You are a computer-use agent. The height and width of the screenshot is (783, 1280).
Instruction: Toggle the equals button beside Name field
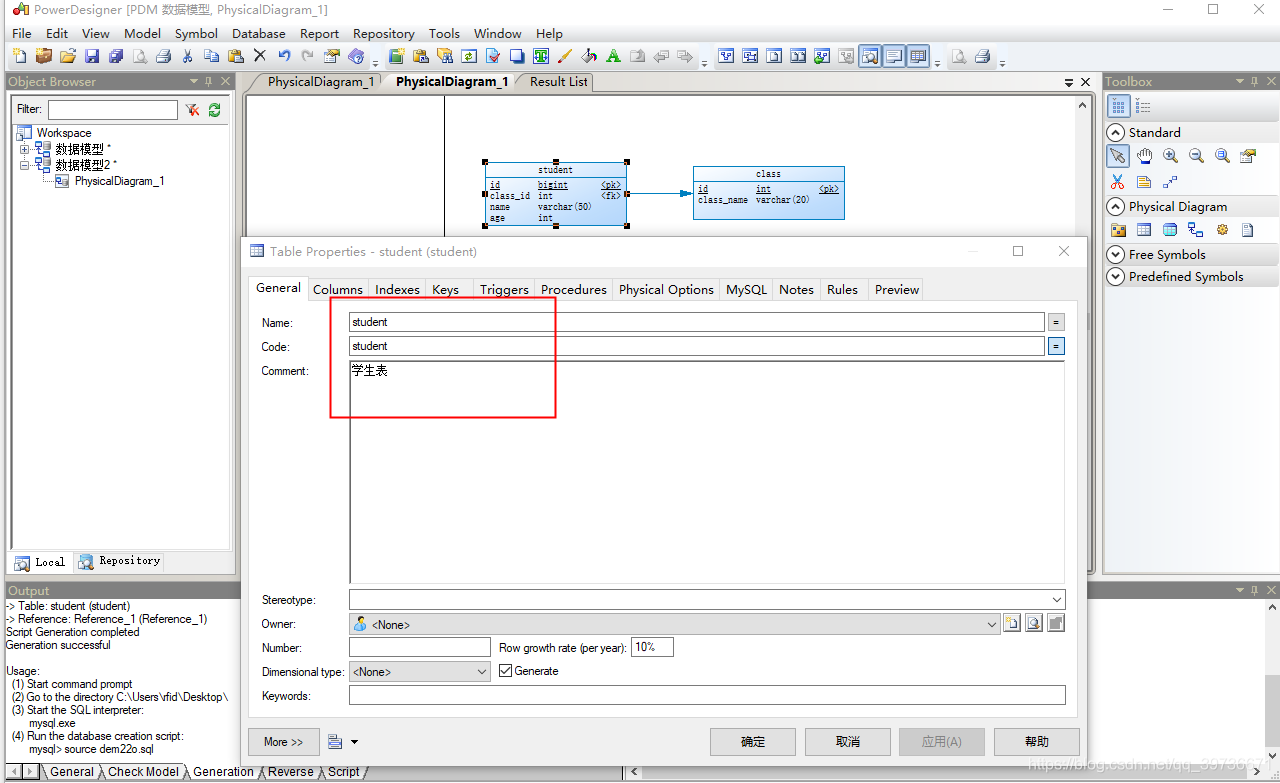point(1056,322)
